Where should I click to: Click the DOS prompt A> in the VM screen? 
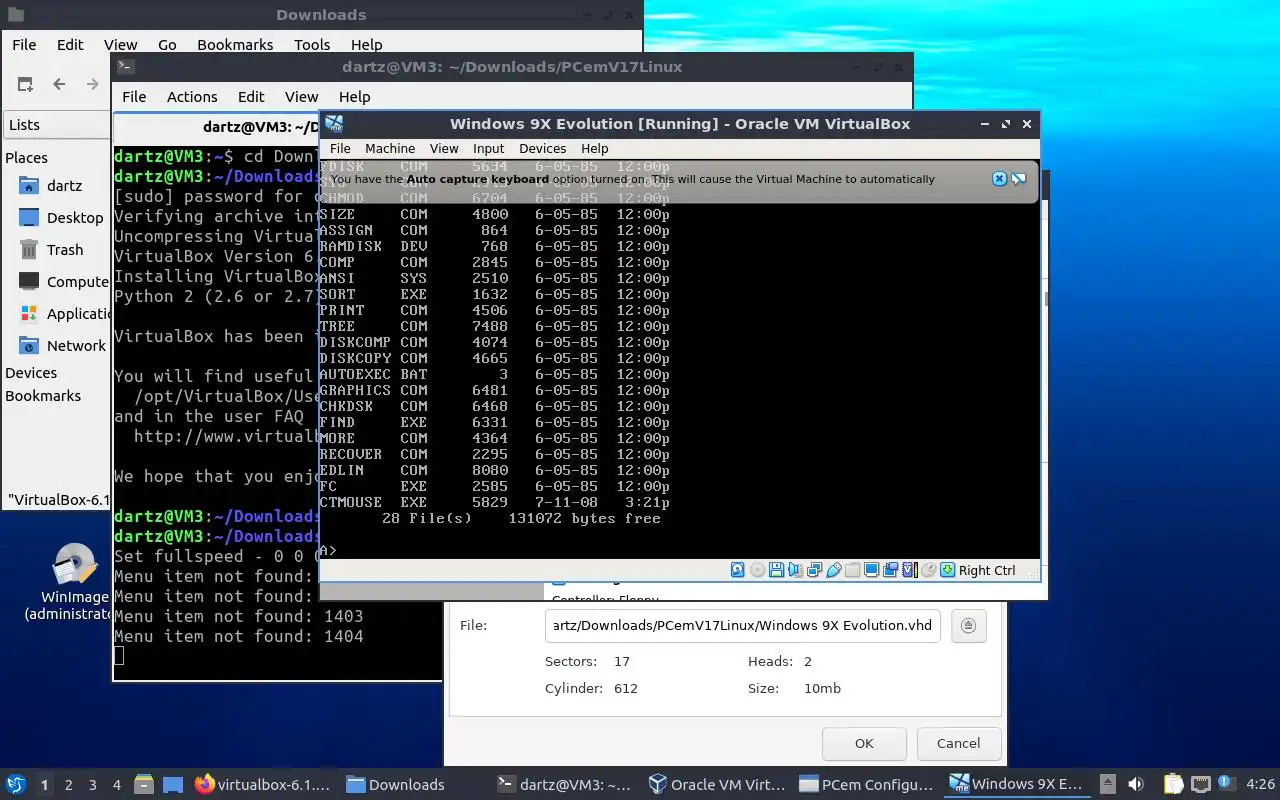[327, 550]
